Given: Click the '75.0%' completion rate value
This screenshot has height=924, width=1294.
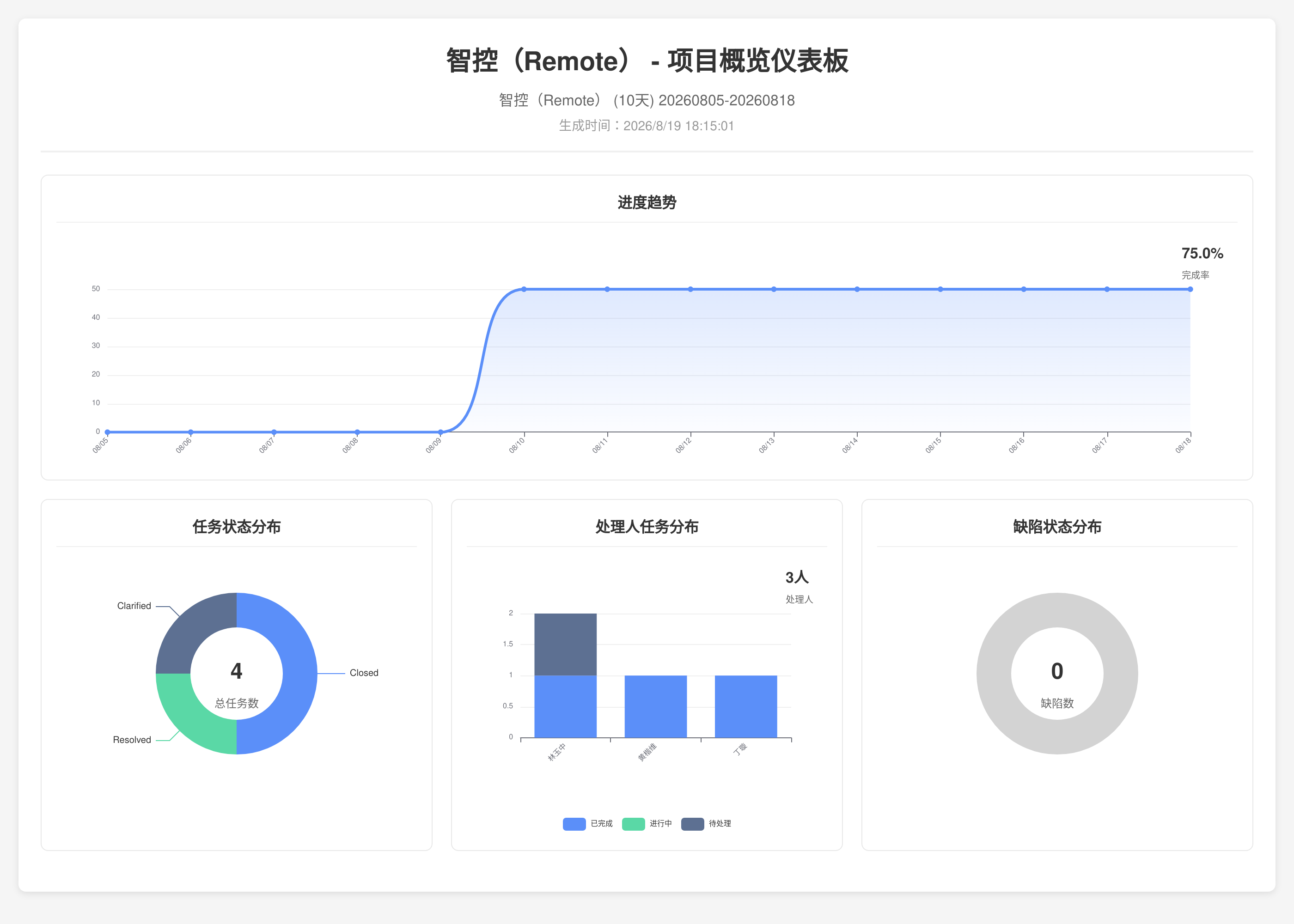Looking at the screenshot, I should point(1202,253).
